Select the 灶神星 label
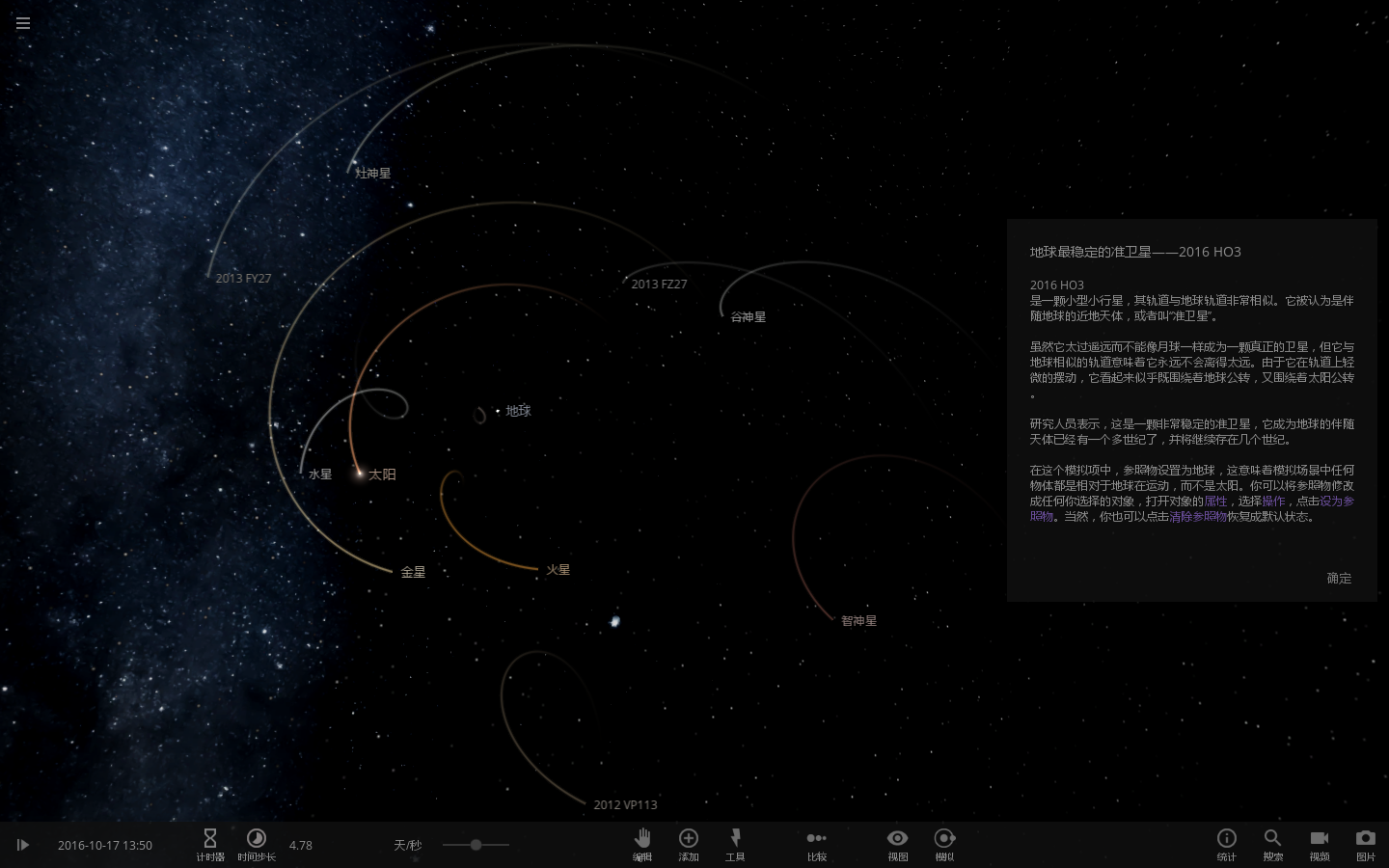This screenshot has height=868, width=1389. (x=373, y=174)
